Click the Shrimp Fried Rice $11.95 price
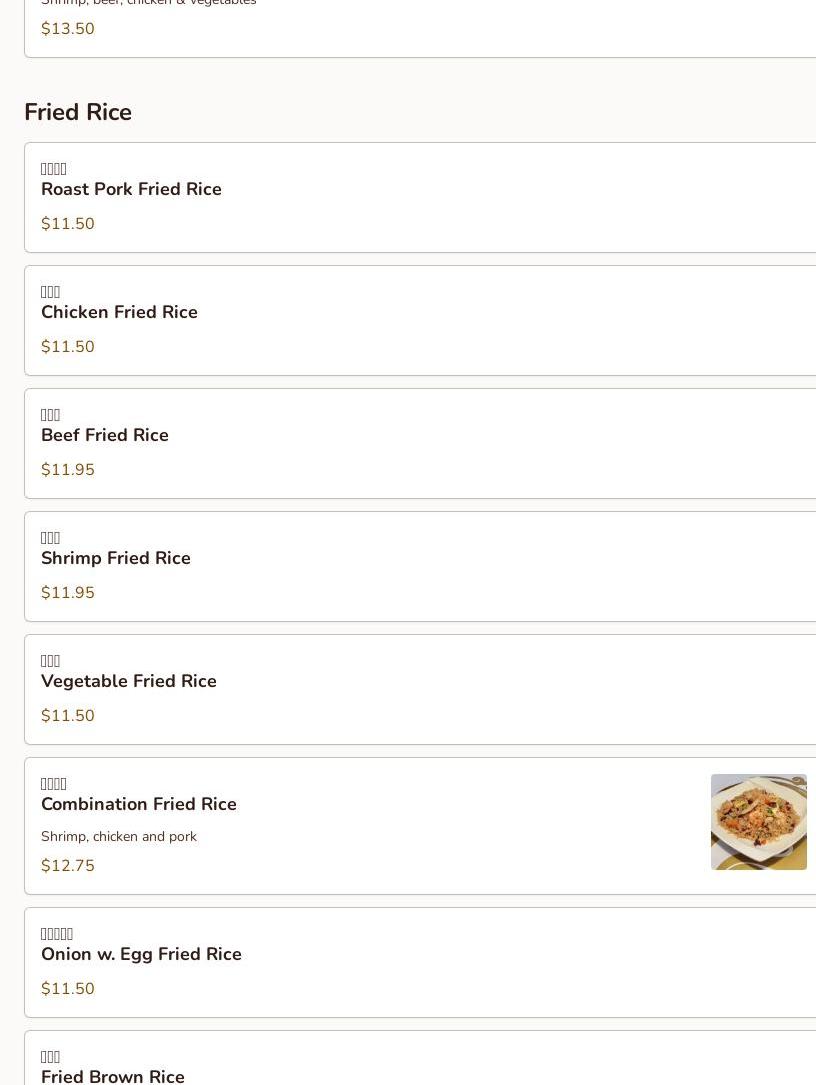This screenshot has height=1085, width=816. tap(68, 593)
